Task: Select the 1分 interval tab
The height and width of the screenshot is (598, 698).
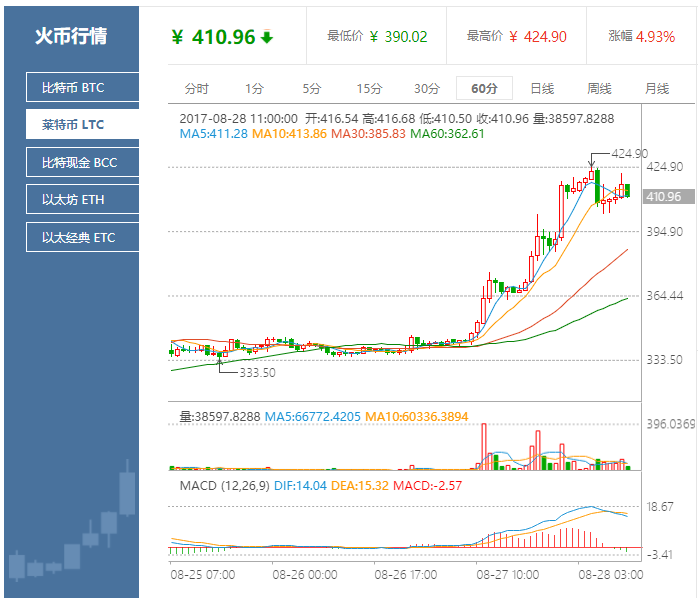Action: [x=254, y=88]
